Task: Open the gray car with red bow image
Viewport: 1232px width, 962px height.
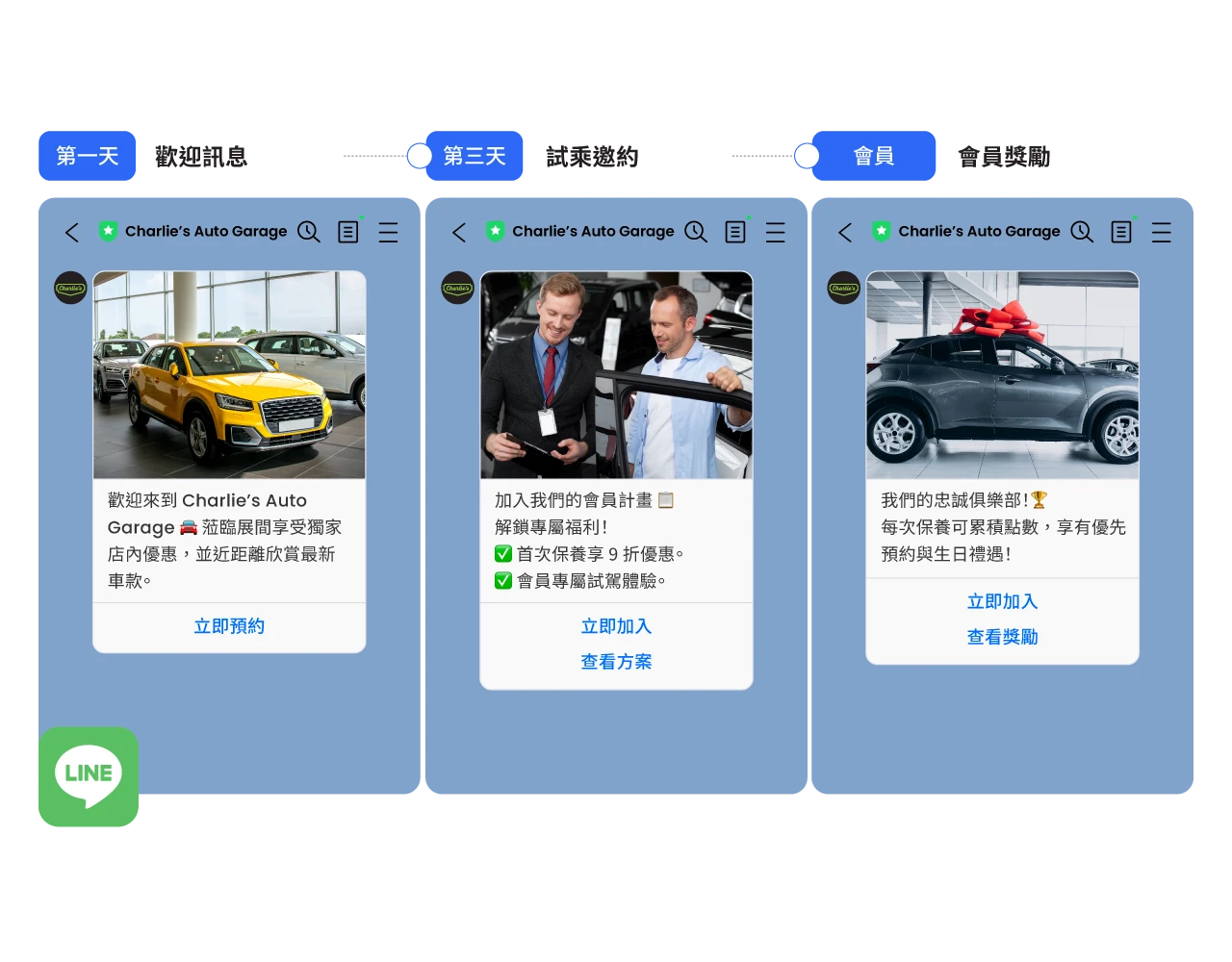Action: tap(1002, 375)
